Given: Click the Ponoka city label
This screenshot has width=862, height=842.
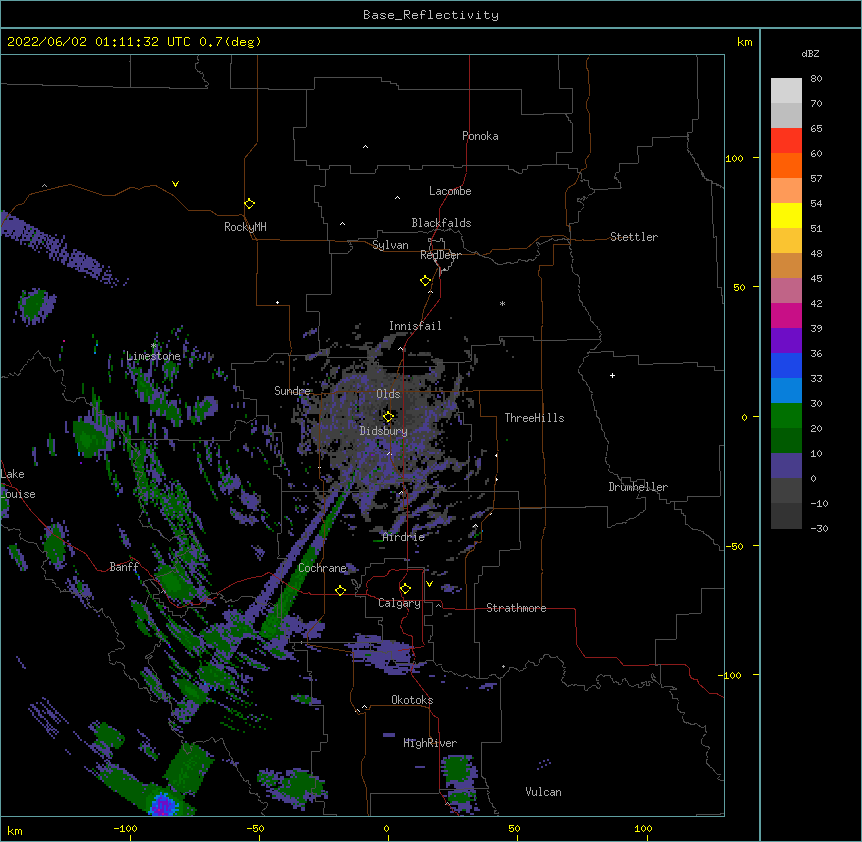Looking at the screenshot, I should point(480,136).
